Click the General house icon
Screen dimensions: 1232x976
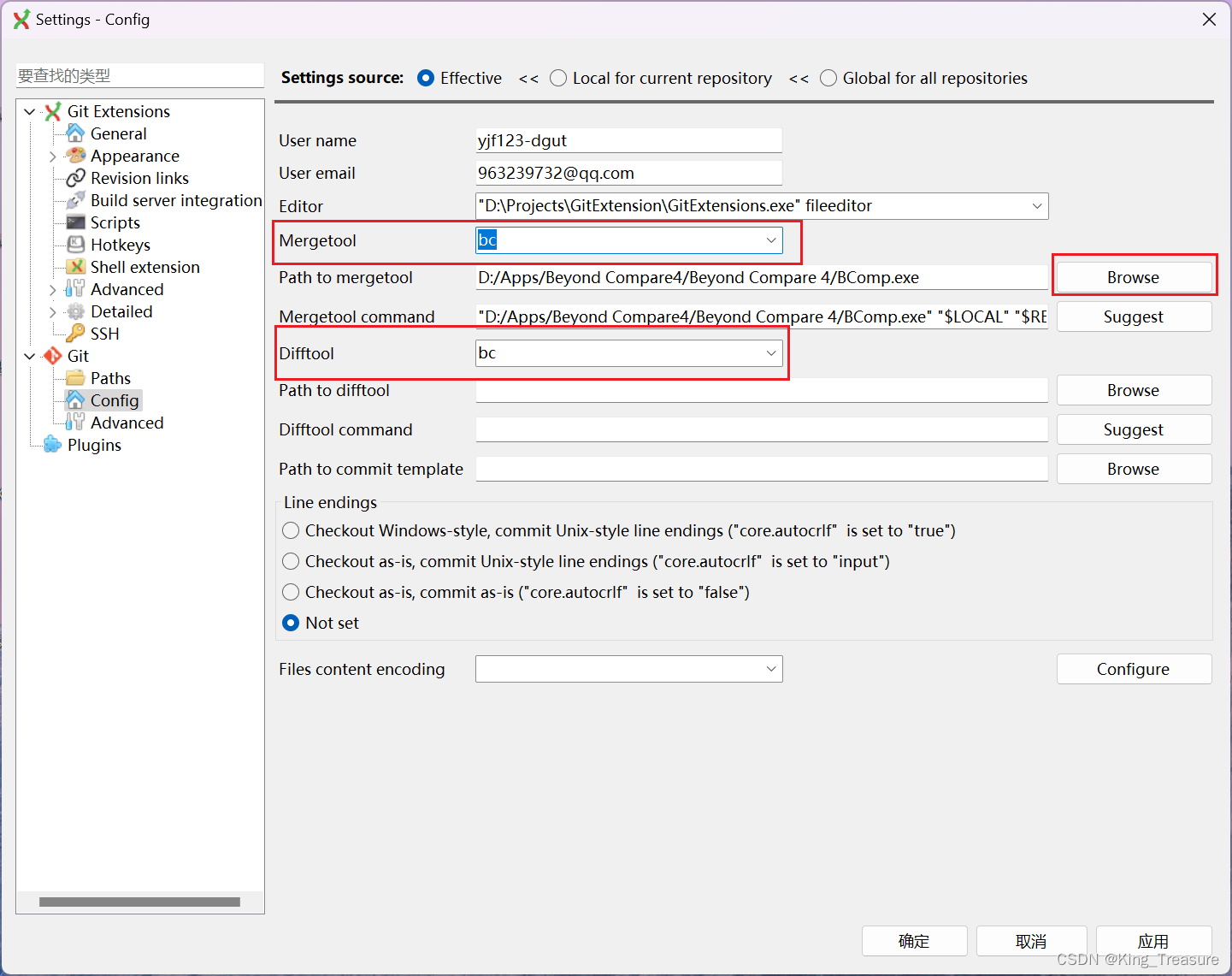click(75, 133)
